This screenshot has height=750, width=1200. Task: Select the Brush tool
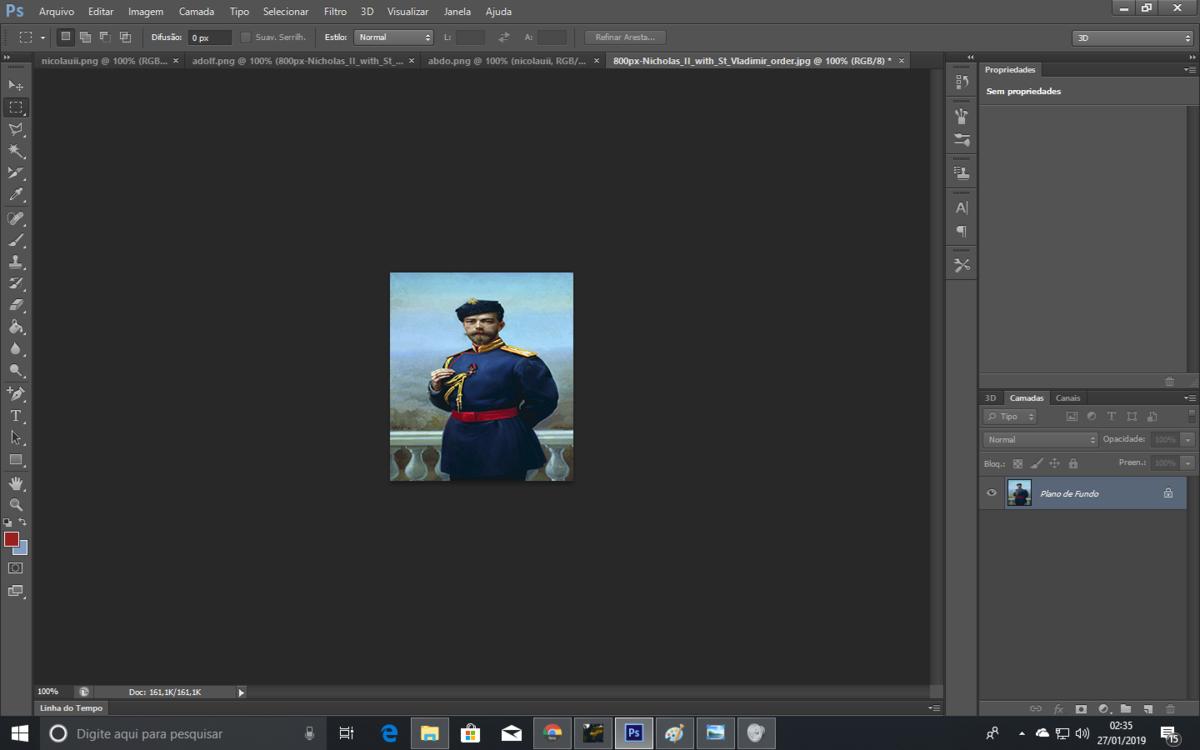[x=16, y=240]
